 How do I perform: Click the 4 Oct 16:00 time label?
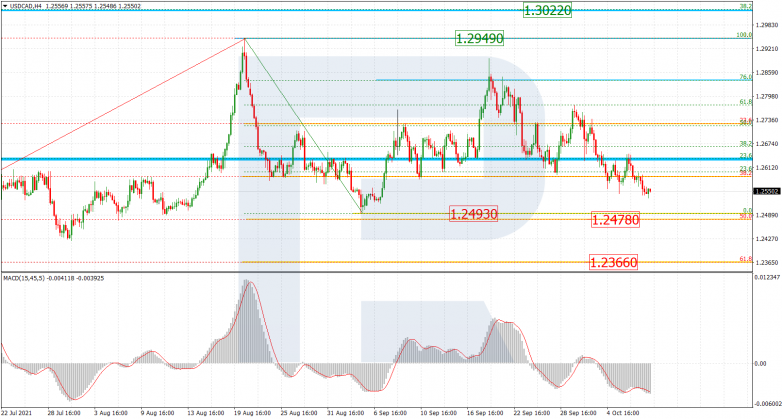coord(623,414)
